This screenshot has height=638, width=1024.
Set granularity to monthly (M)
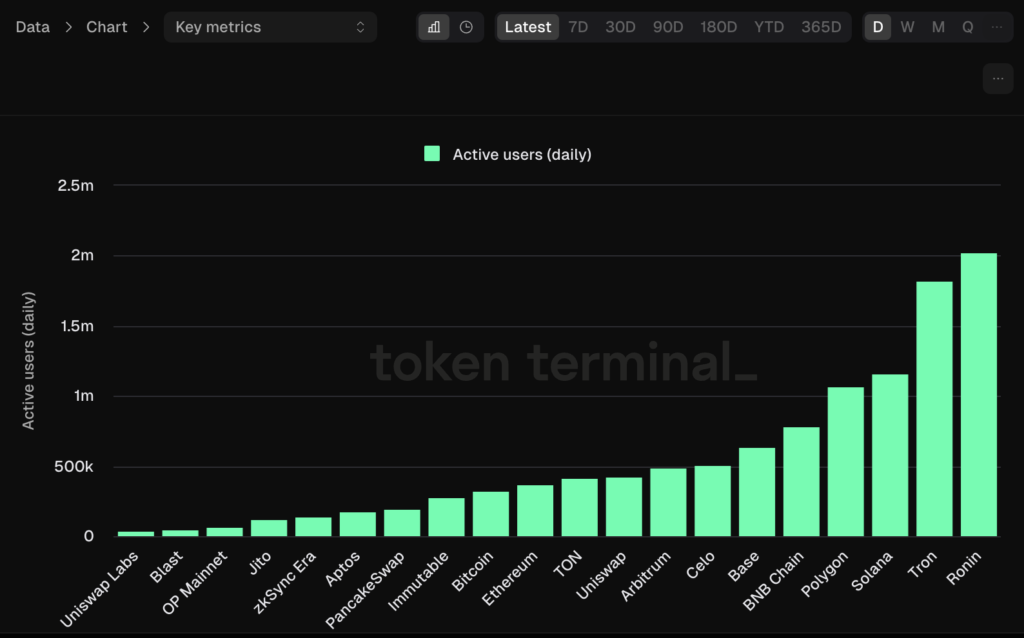click(938, 27)
